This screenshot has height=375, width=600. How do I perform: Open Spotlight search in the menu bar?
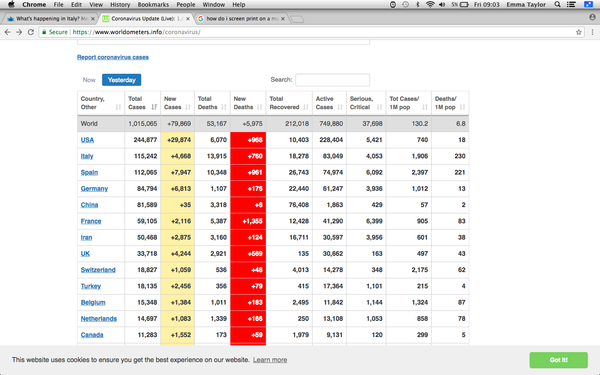click(558, 5)
